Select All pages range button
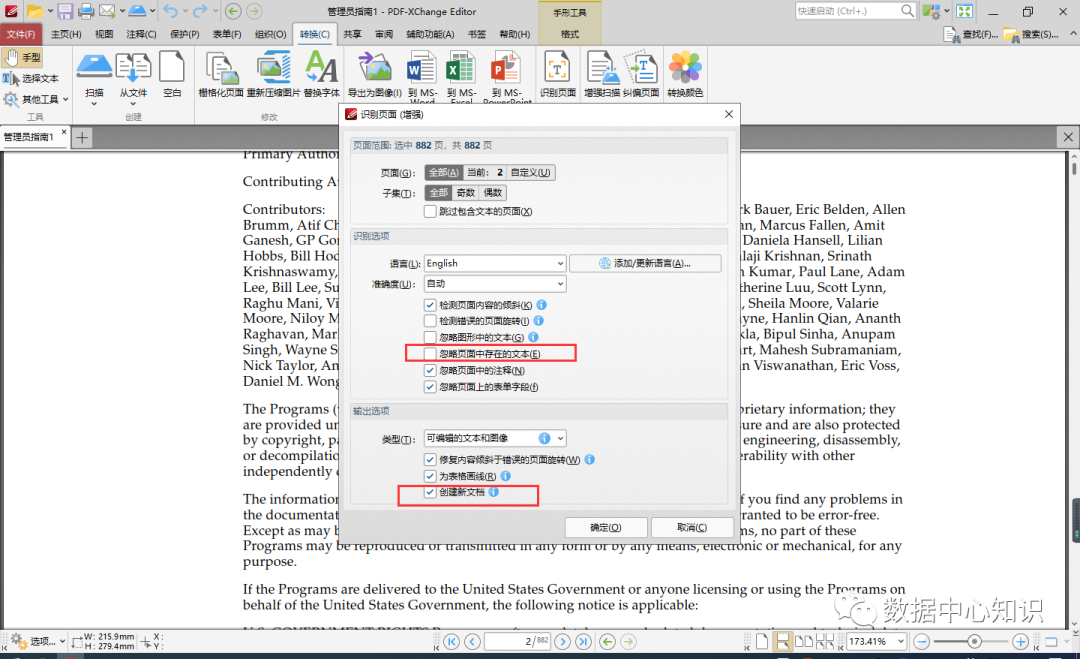The image size is (1080, 659). tap(444, 173)
